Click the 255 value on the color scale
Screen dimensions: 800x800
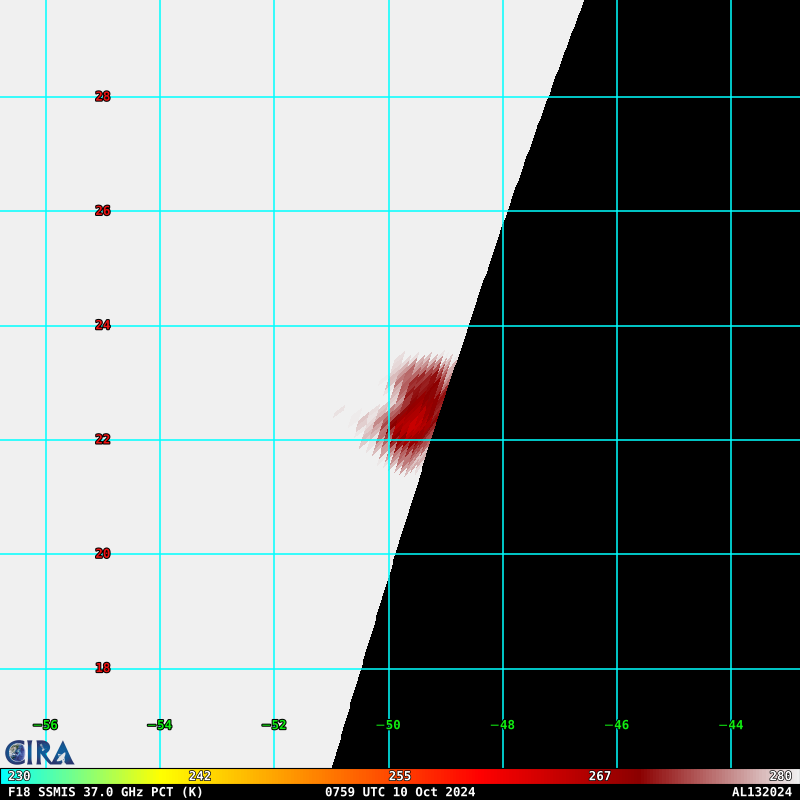pos(400,776)
